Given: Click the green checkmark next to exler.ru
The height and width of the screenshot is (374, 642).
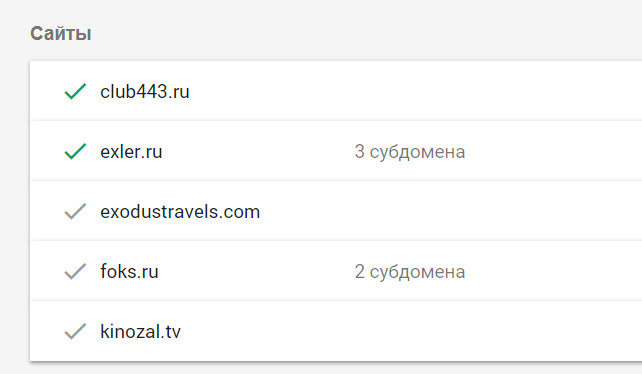Looking at the screenshot, I should [75, 151].
